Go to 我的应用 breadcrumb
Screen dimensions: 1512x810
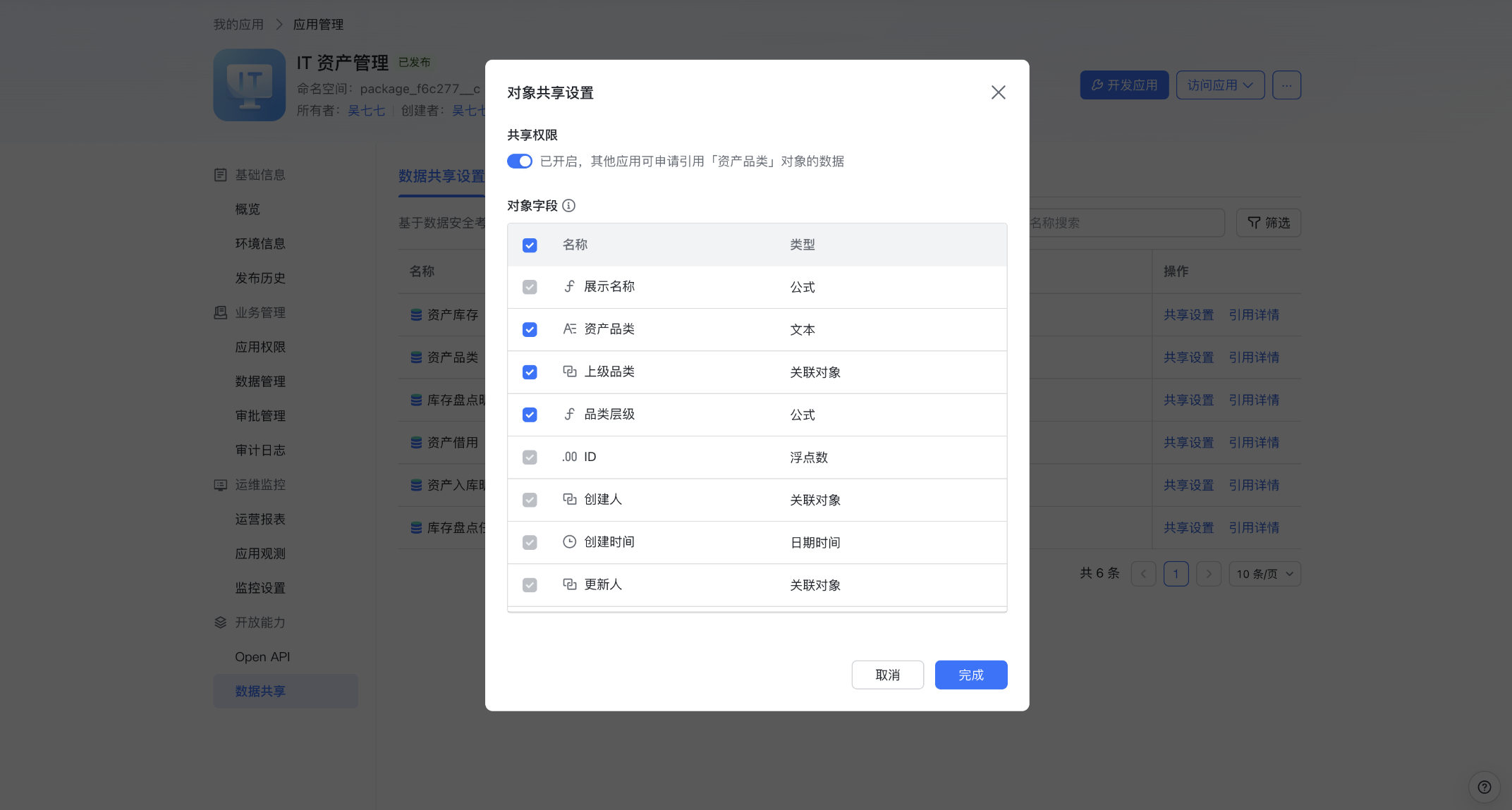[x=238, y=25]
